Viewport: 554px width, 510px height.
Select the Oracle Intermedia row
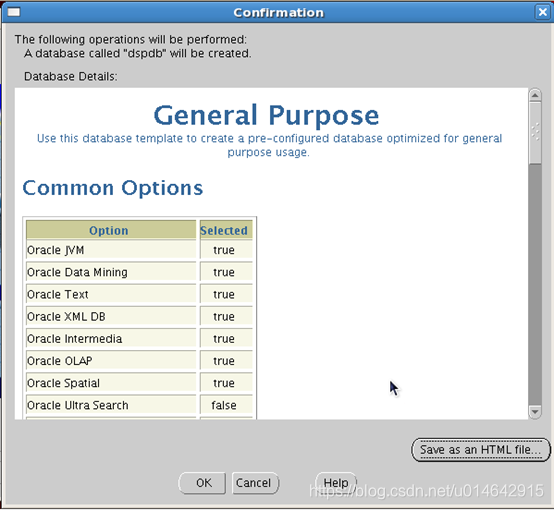pyautogui.click(x=140, y=339)
